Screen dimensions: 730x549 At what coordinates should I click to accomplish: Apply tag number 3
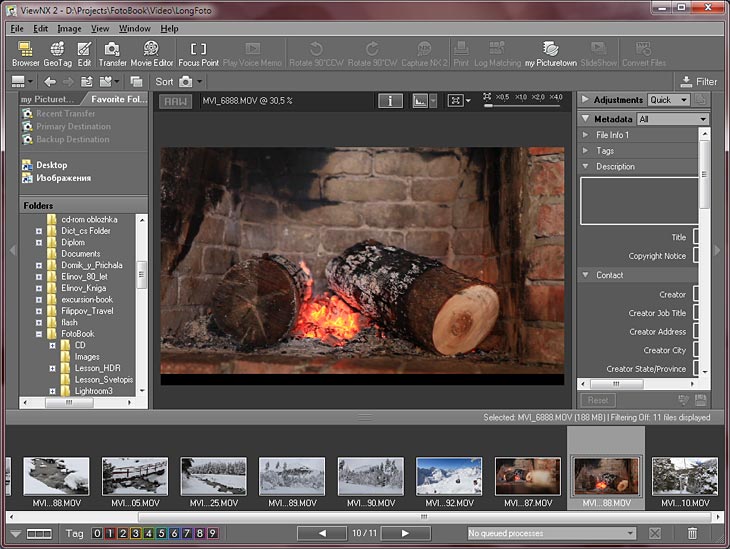(x=135, y=533)
